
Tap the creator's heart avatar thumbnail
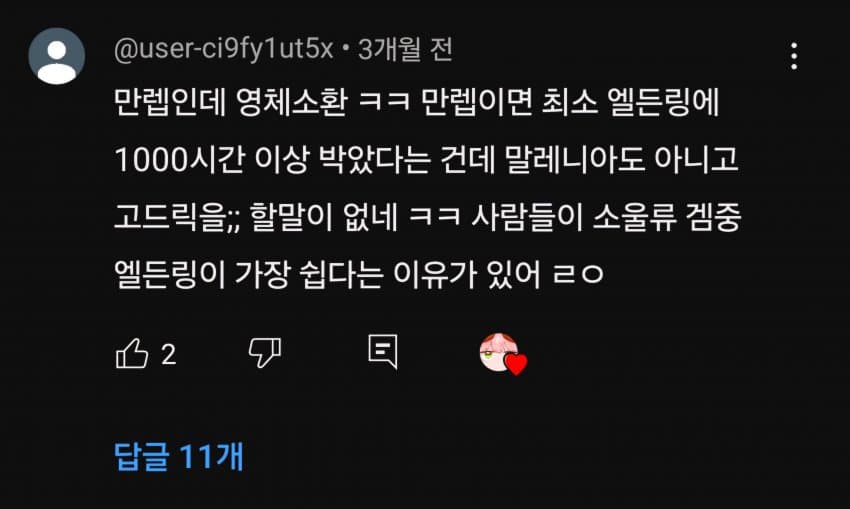click(499, 352)
